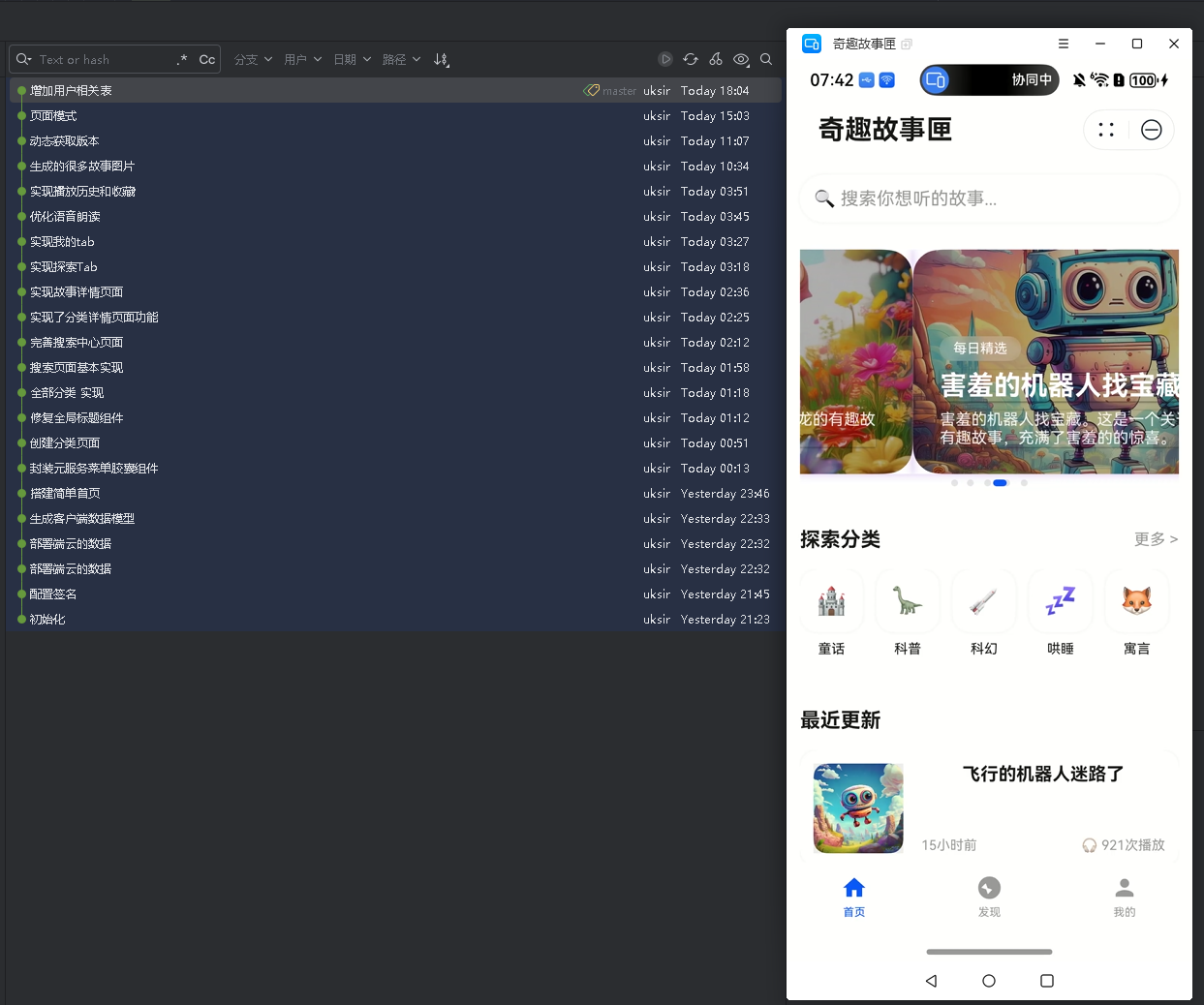Click the 更多 > link
Screen dimensions: 1204x1005
tap(1156, 539)
